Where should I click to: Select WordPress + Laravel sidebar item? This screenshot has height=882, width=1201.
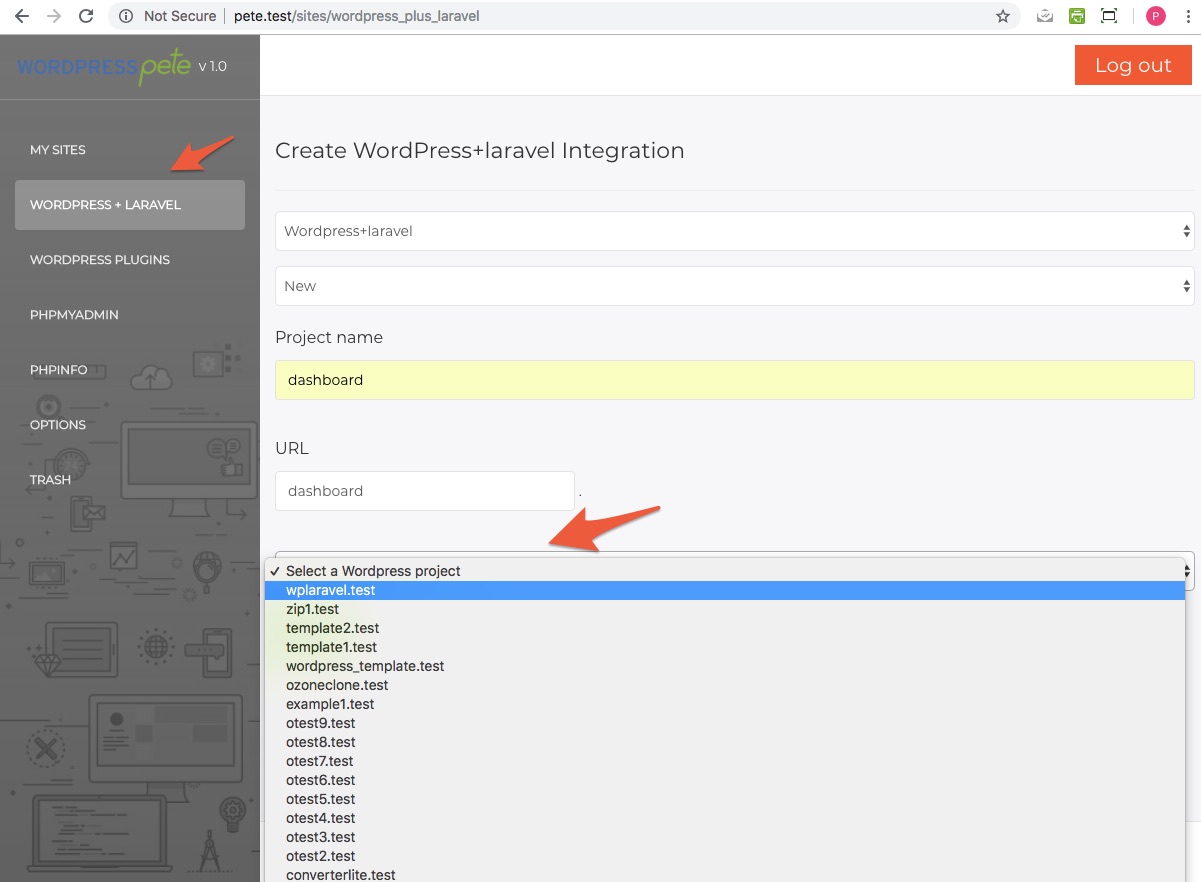tap(130, 205)
